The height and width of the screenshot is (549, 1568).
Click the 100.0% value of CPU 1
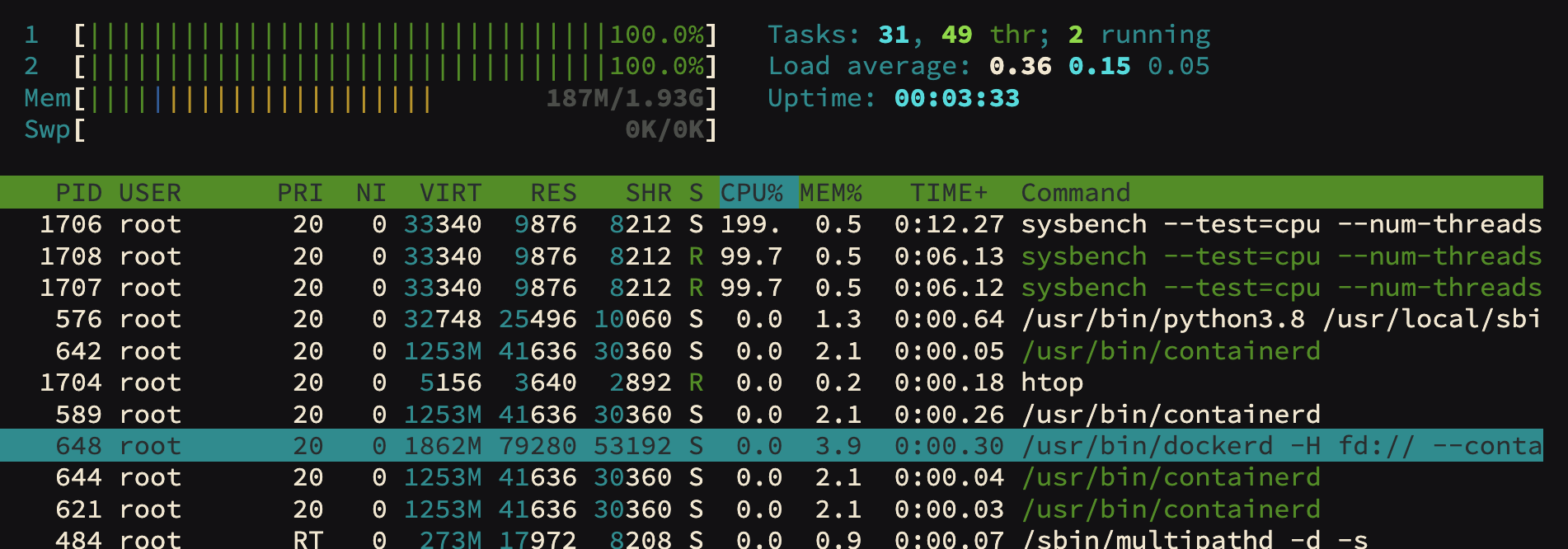(x=657, y=35)
